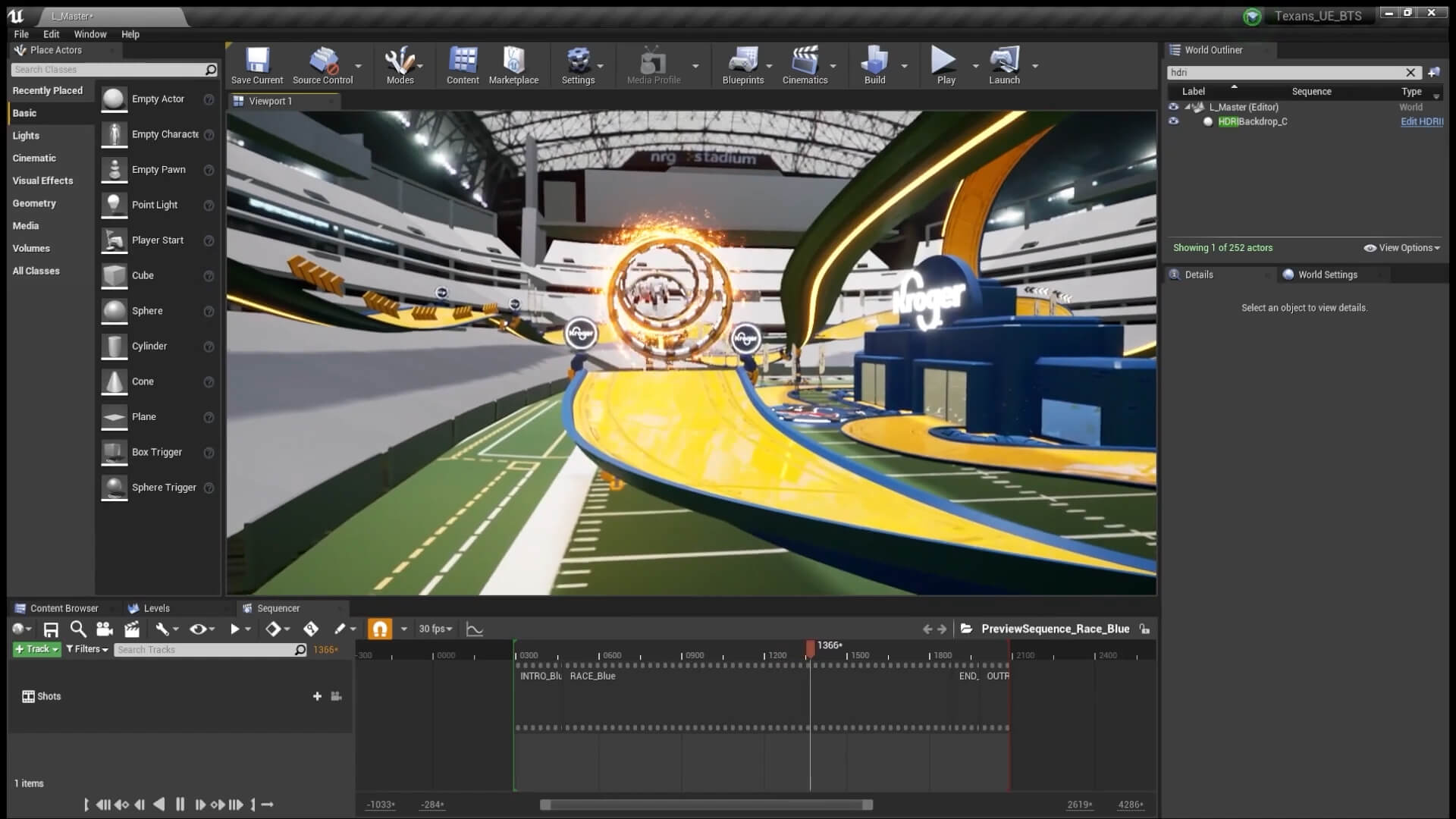Screen dimensions: 1456x819
Task: Click the green Track button in Sequencer
Action: click(x=35, y=649)
